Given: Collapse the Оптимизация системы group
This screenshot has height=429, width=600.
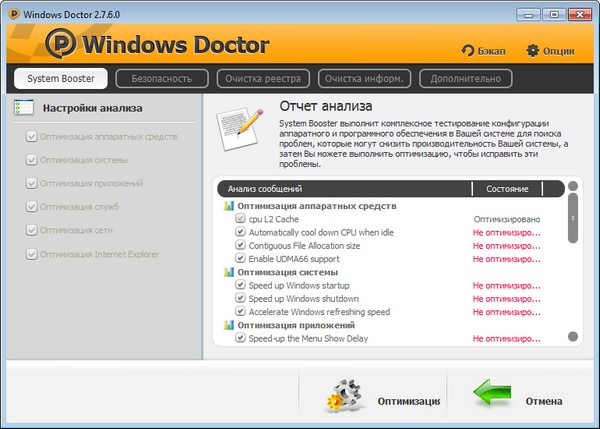Looking at the screenshot, I should (228, 272).
